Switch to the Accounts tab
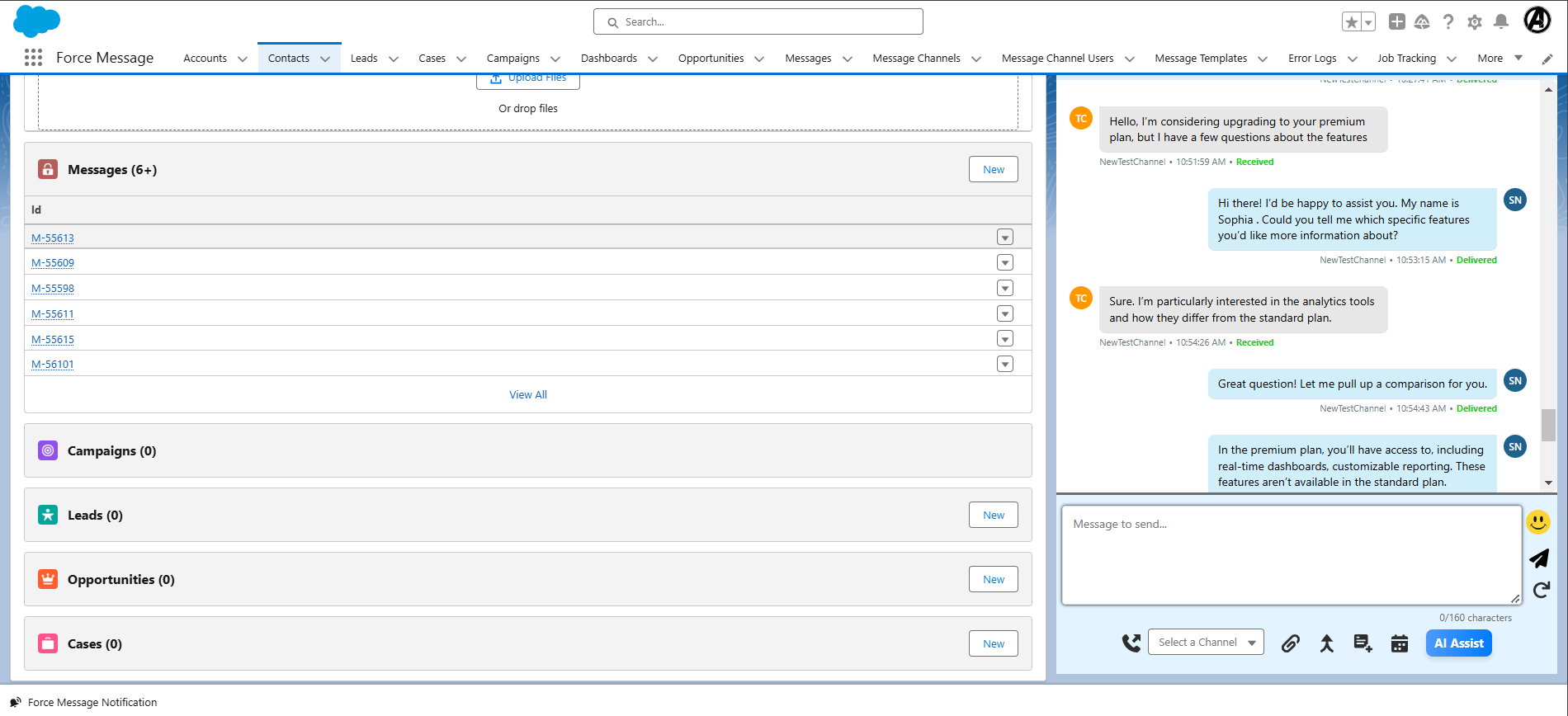Viewport: 1568px width, 716px height. click(205, 59)
